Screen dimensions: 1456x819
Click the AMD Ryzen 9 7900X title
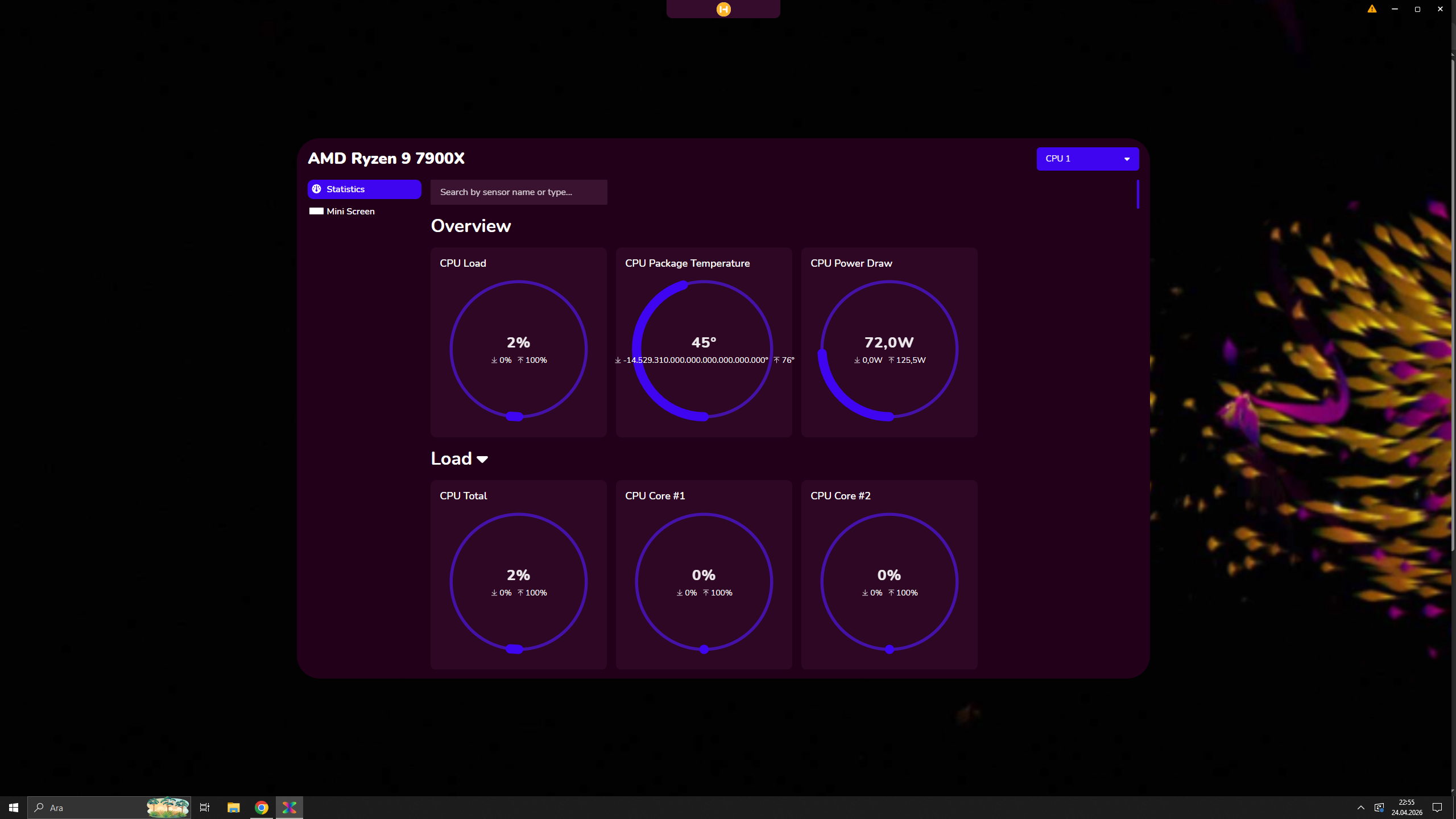[386, 159]
